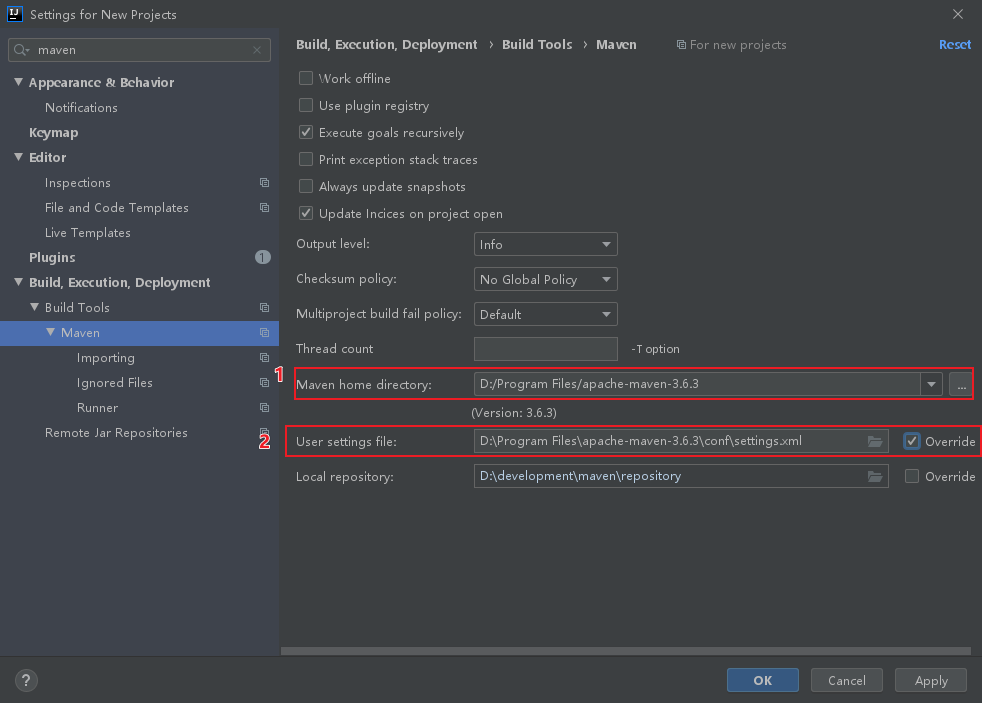
Task: Uncheck Override for User settings file
Action: (912, 441)
